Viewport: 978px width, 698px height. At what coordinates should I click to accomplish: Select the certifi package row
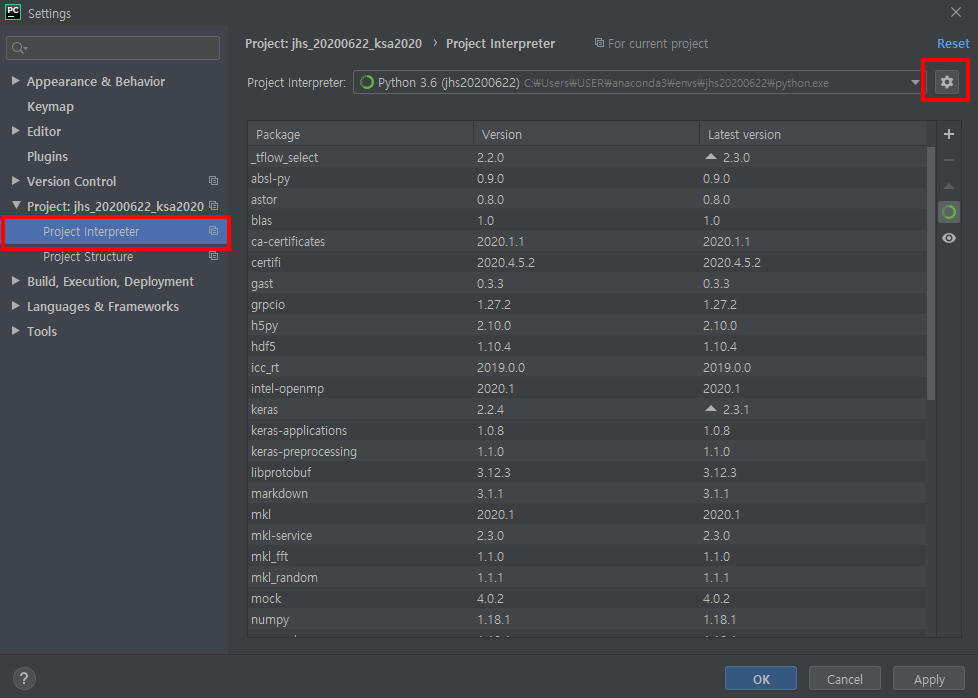(x=587, y=263)
